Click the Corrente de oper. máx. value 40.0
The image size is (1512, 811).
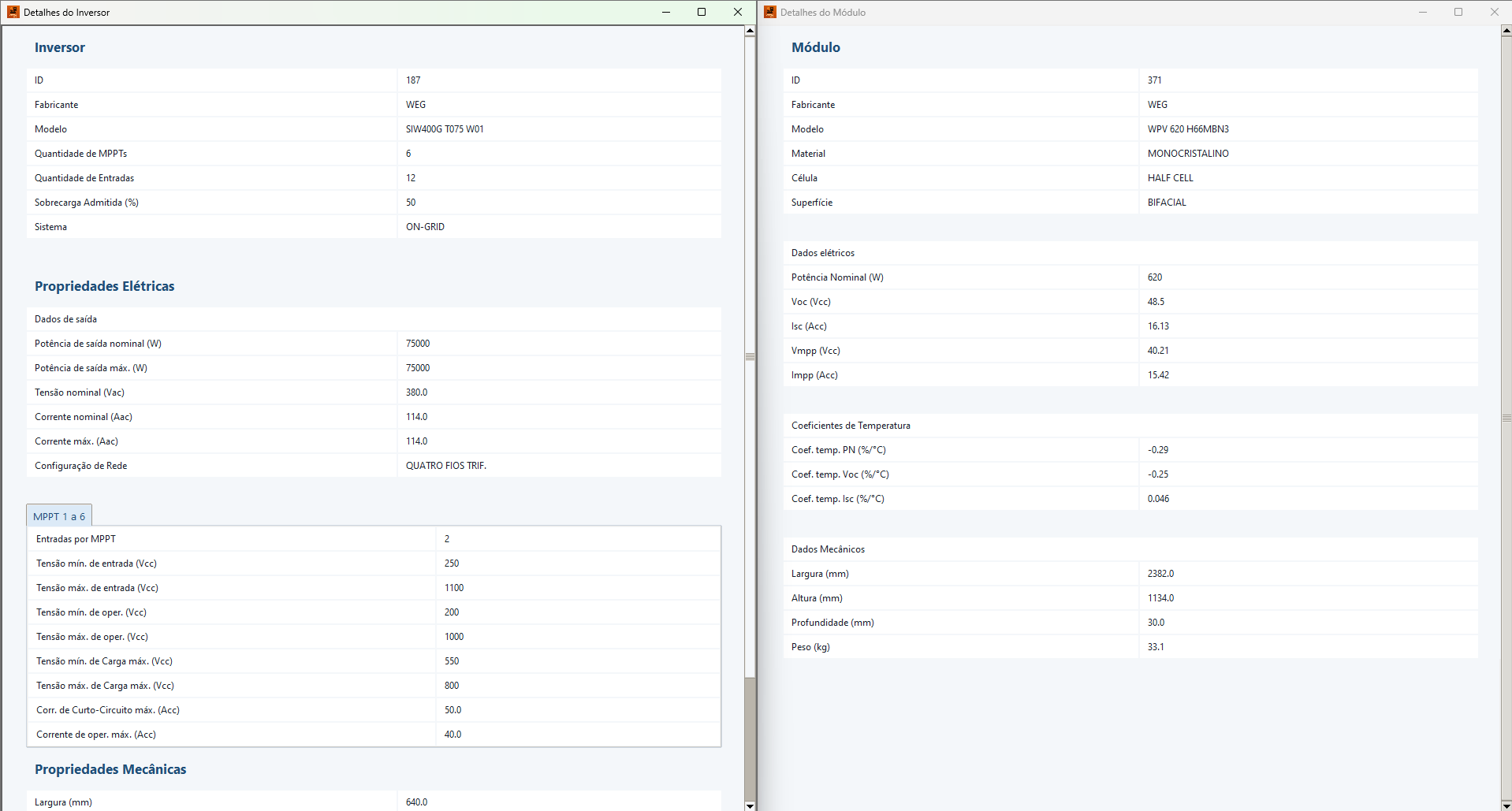pos(452,734)
